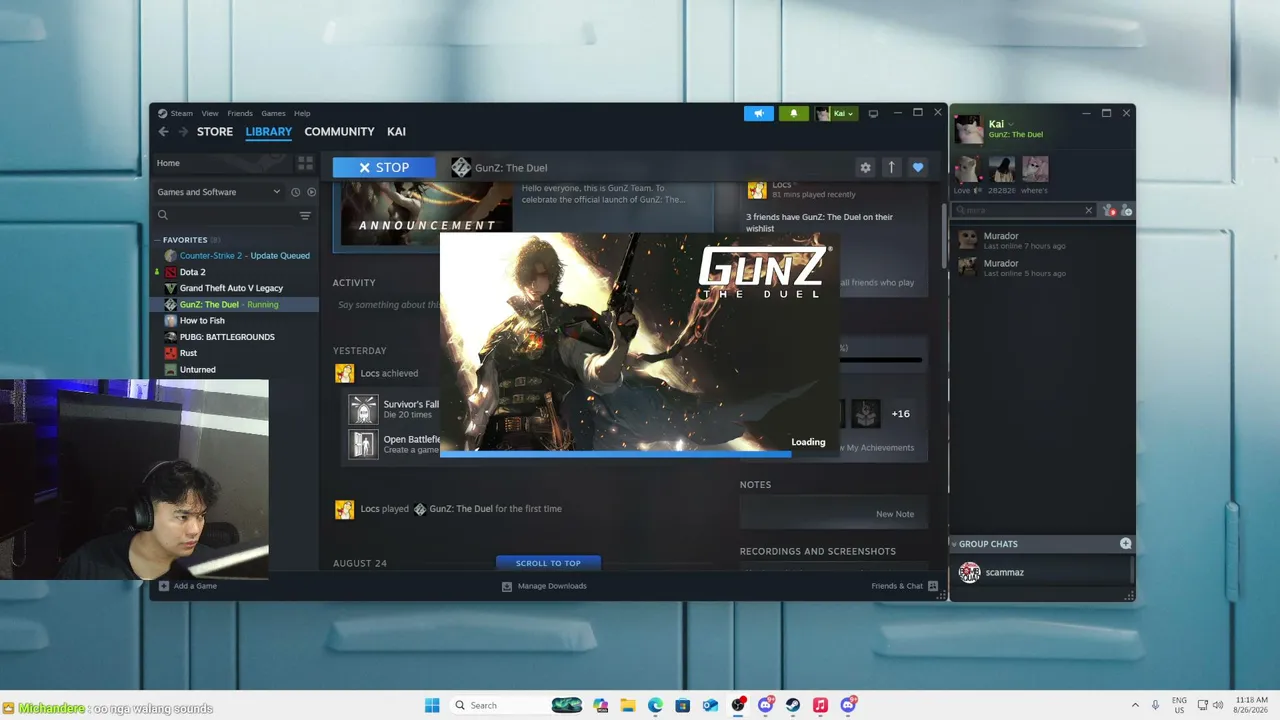The height and width of the screenshot is (720, 1280).
Task: Click the Manage Downloads link
Action: 552,586
